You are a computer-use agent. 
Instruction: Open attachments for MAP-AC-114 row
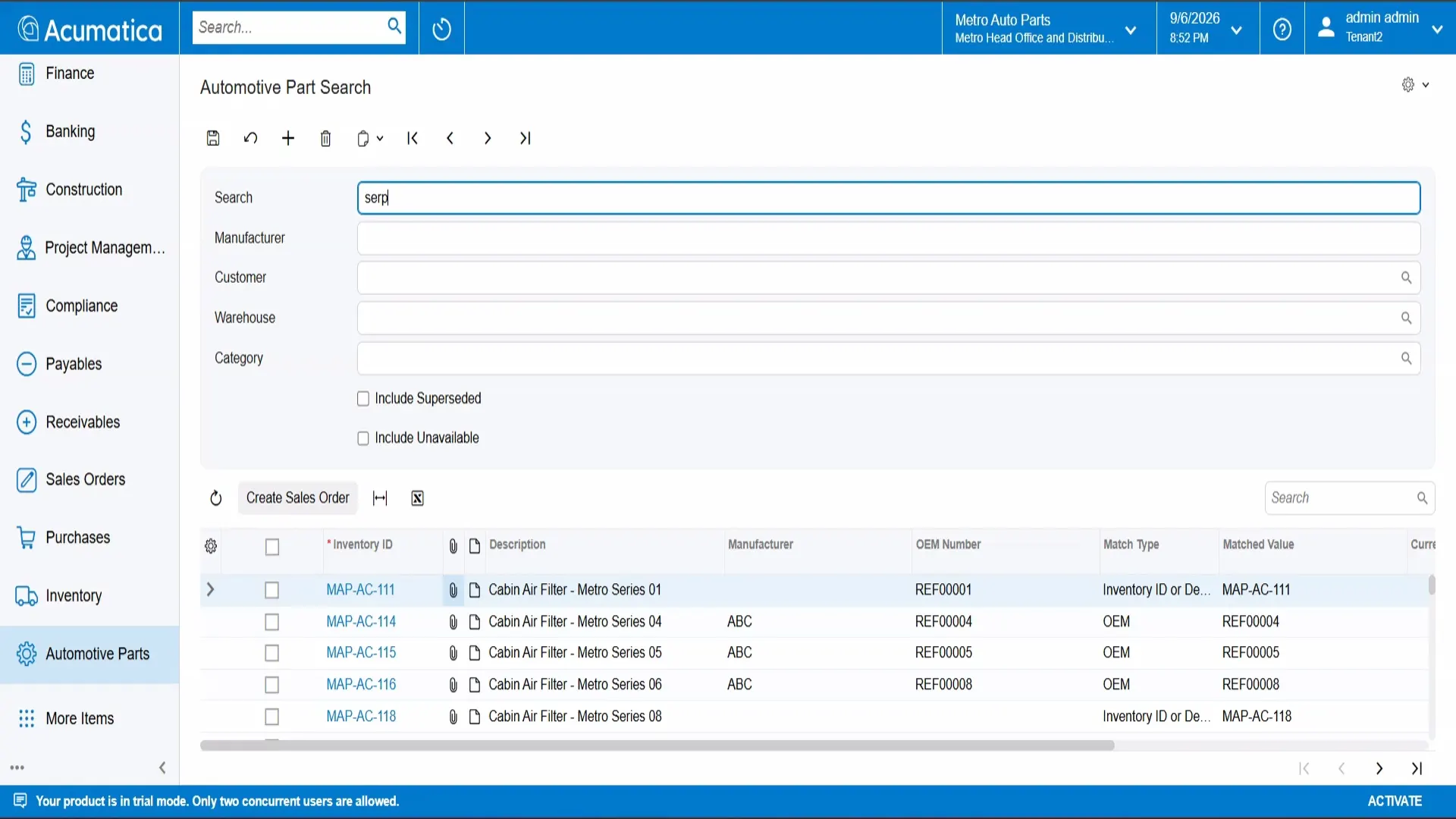(453, 622)
